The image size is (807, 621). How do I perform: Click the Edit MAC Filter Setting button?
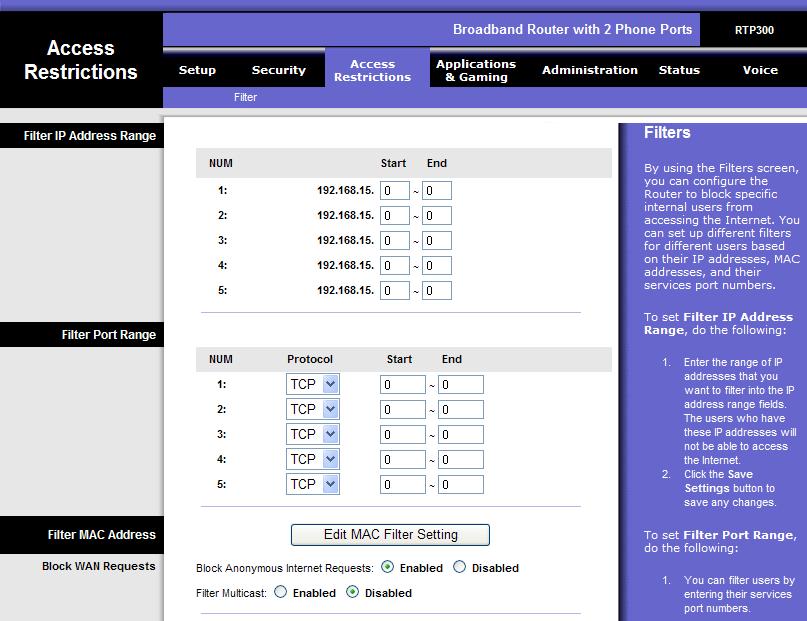click(x=390, y=535)
